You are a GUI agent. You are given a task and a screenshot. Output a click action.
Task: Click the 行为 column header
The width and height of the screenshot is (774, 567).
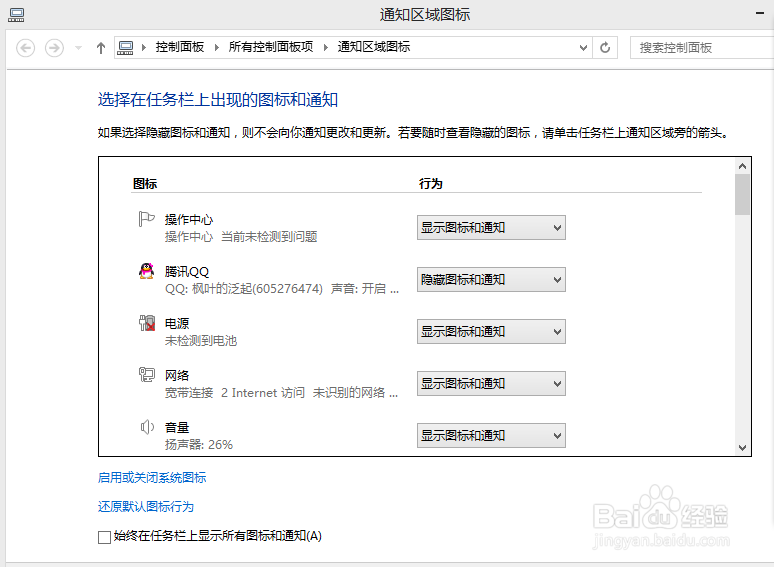click(x=430, y=184)
